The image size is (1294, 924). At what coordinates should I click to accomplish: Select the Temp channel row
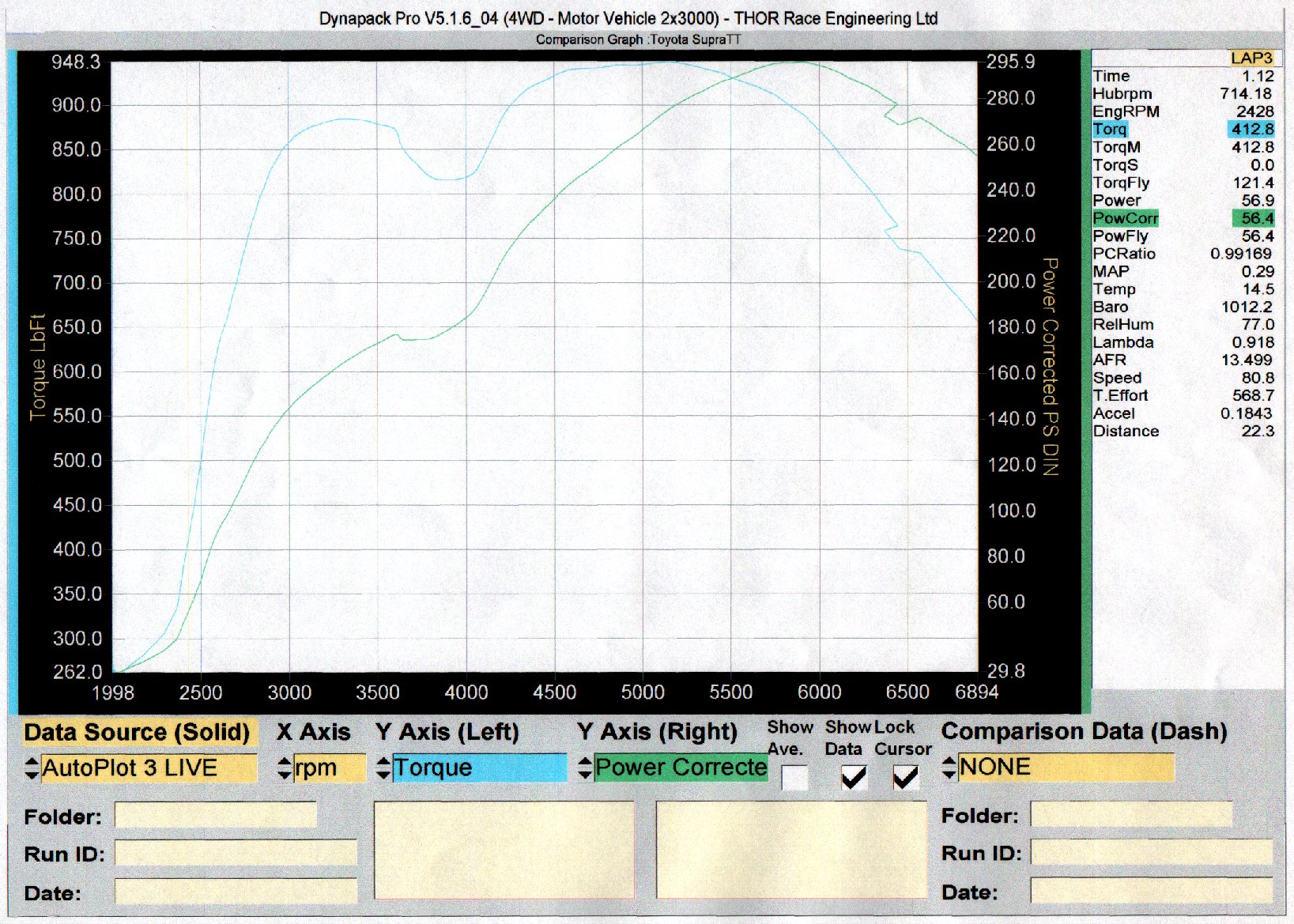[1183, 289]
